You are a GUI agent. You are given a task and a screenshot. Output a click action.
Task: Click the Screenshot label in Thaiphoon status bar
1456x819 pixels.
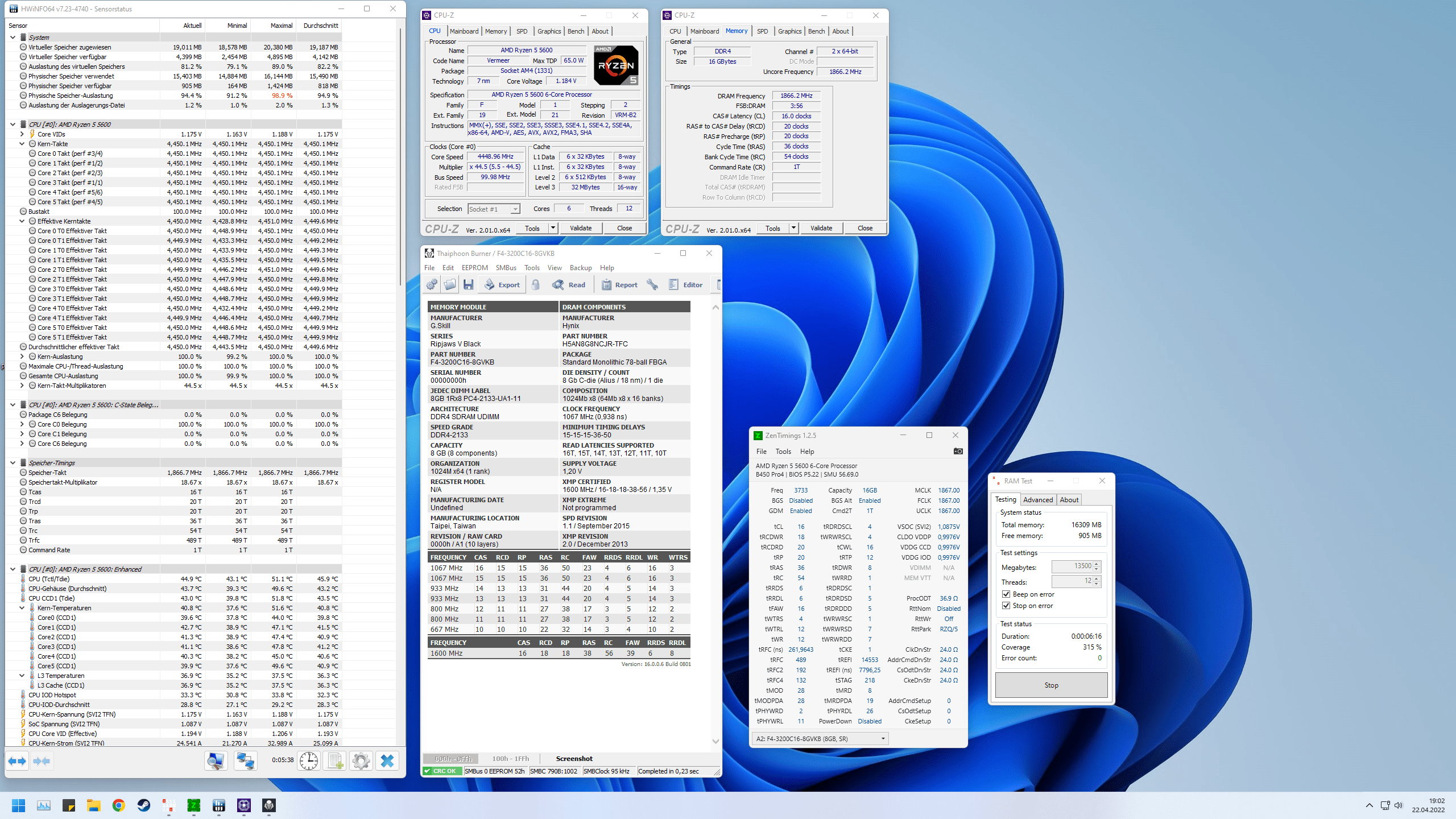[574, 759]
